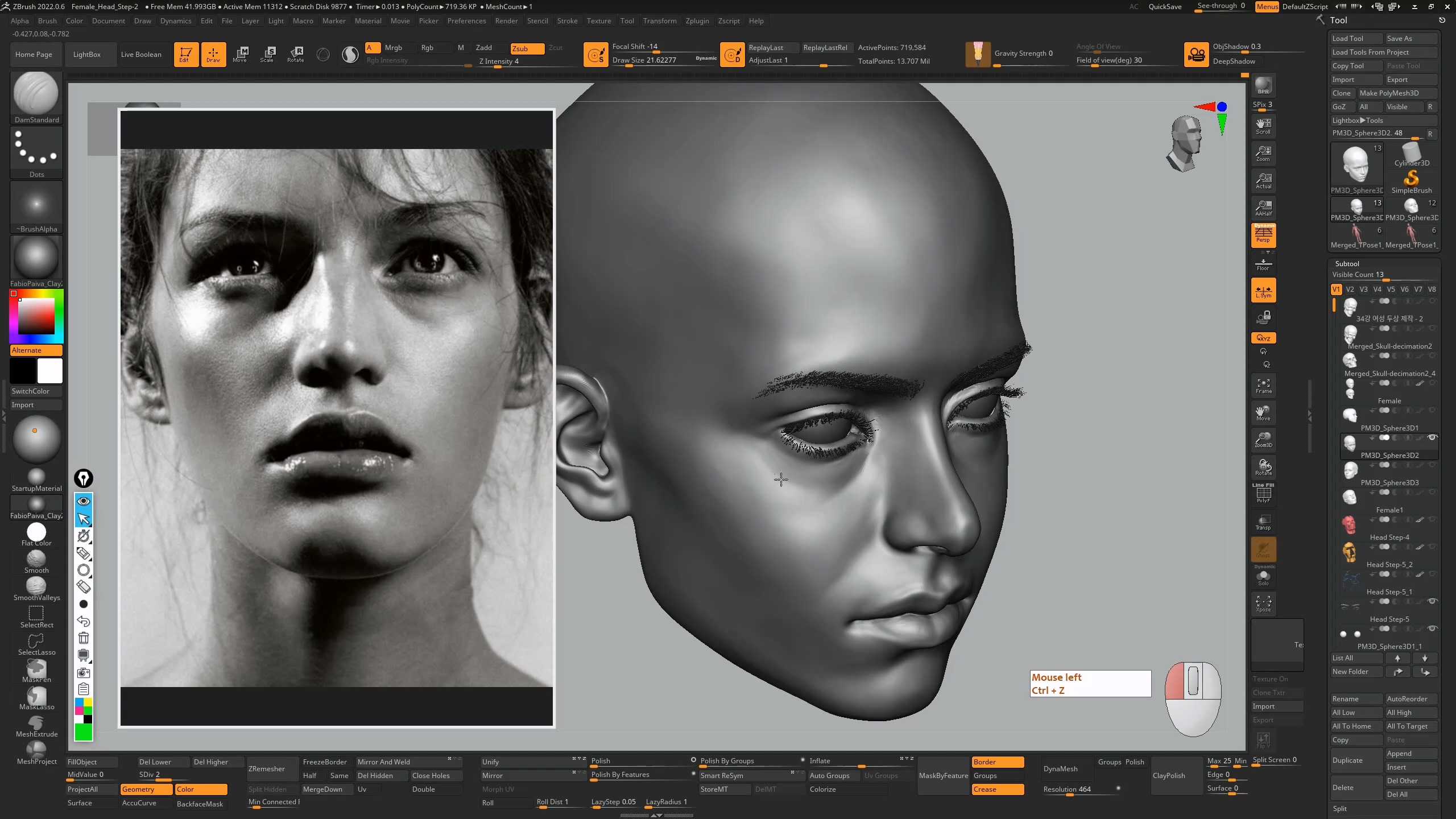Expand Lightbox Tools listing

[x=1358, y=120]
